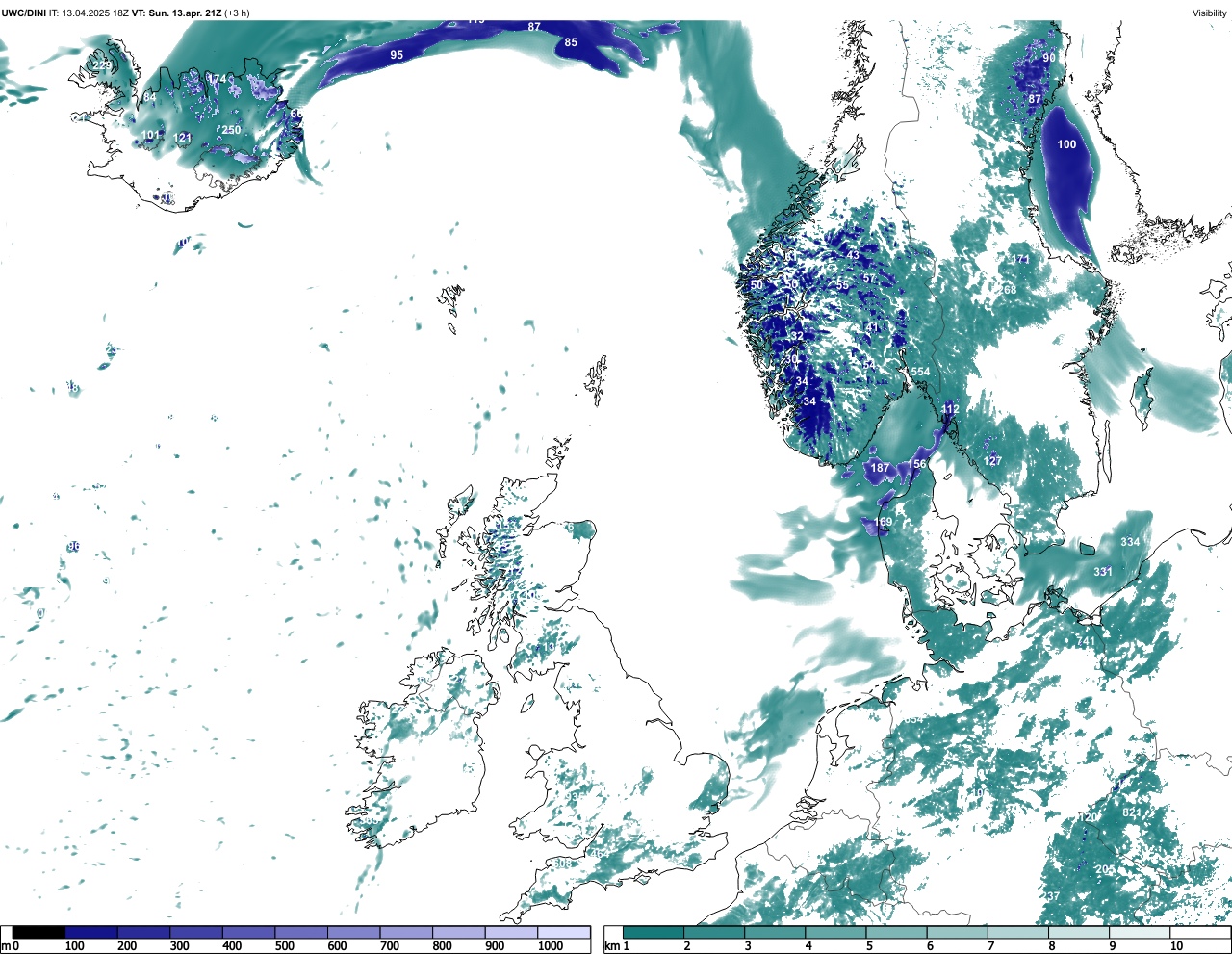The height and width of the screenshot is (954, 1232).
Task: Click the "85" value in northern fog band
Action: tap(571, 42)
